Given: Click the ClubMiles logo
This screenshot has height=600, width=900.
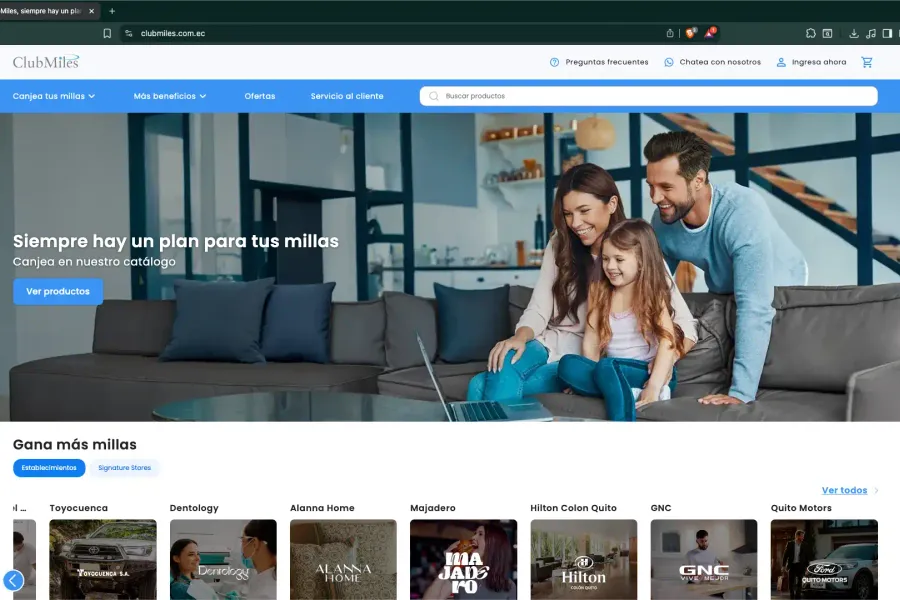Looking at the screenshot, I should click(46, 62).
